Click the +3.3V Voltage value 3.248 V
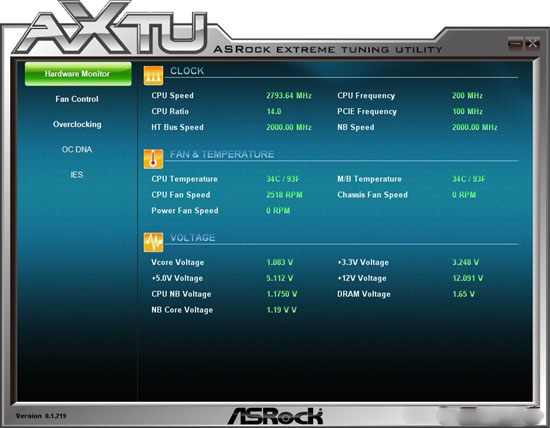The height and width of the screenshot is (428, 550). tap(465, 262)
